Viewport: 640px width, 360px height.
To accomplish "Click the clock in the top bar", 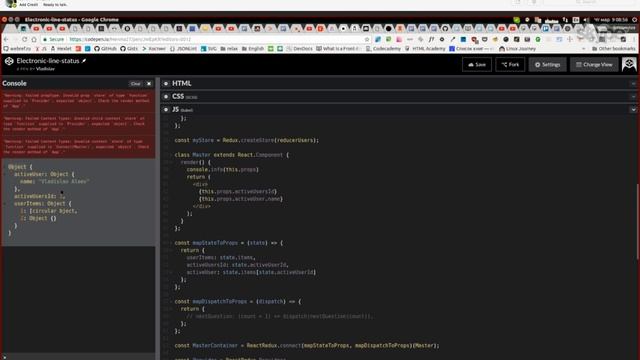I will coord(611,20).
